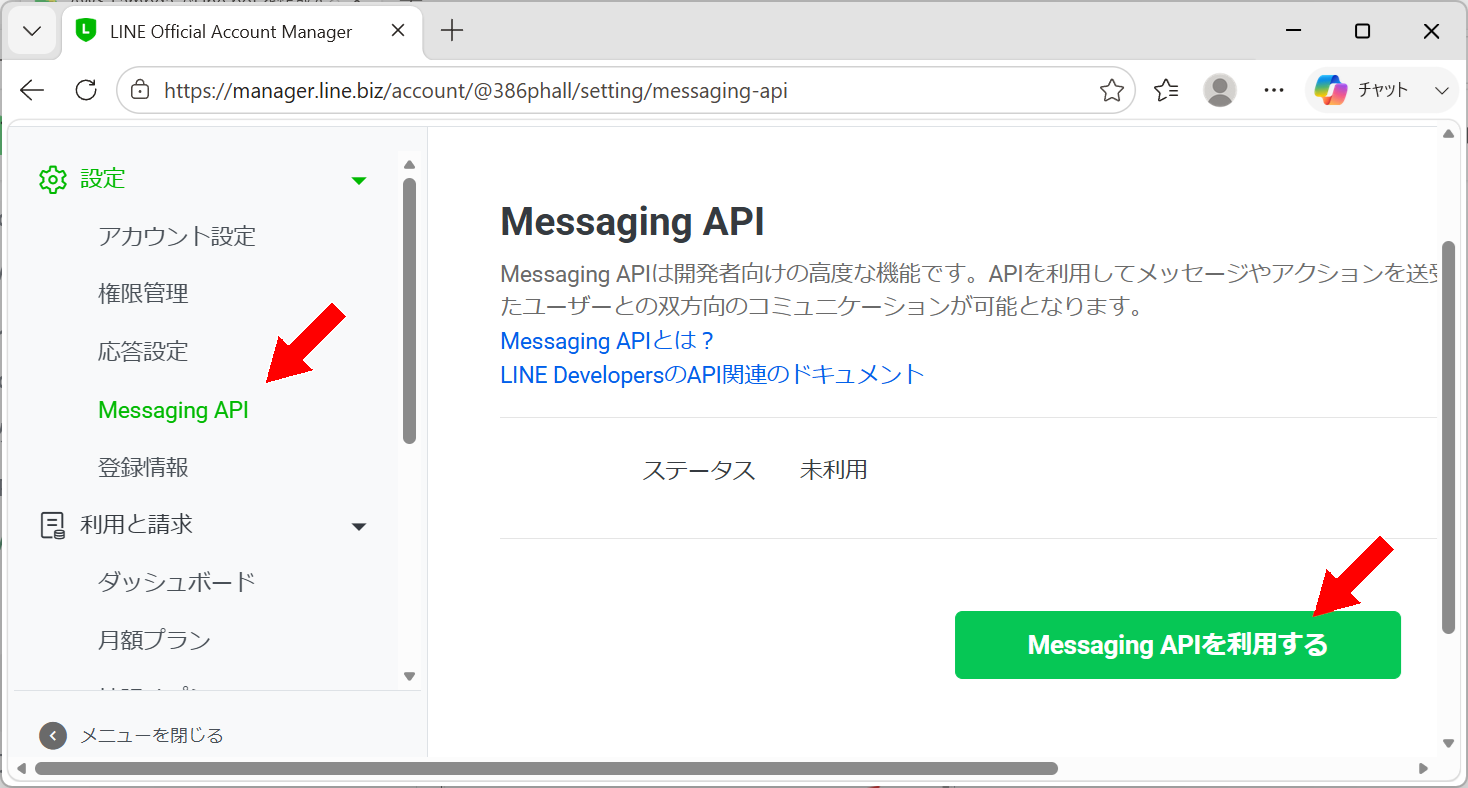Open 権限管理 in the sidebar

(143, 294)
